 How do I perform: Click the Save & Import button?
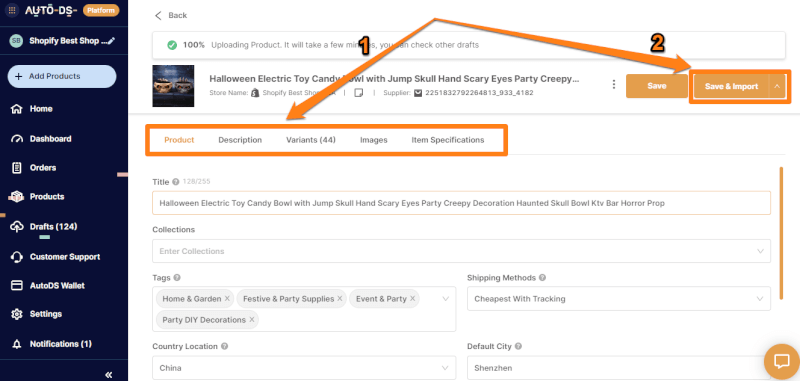[731, 87]
